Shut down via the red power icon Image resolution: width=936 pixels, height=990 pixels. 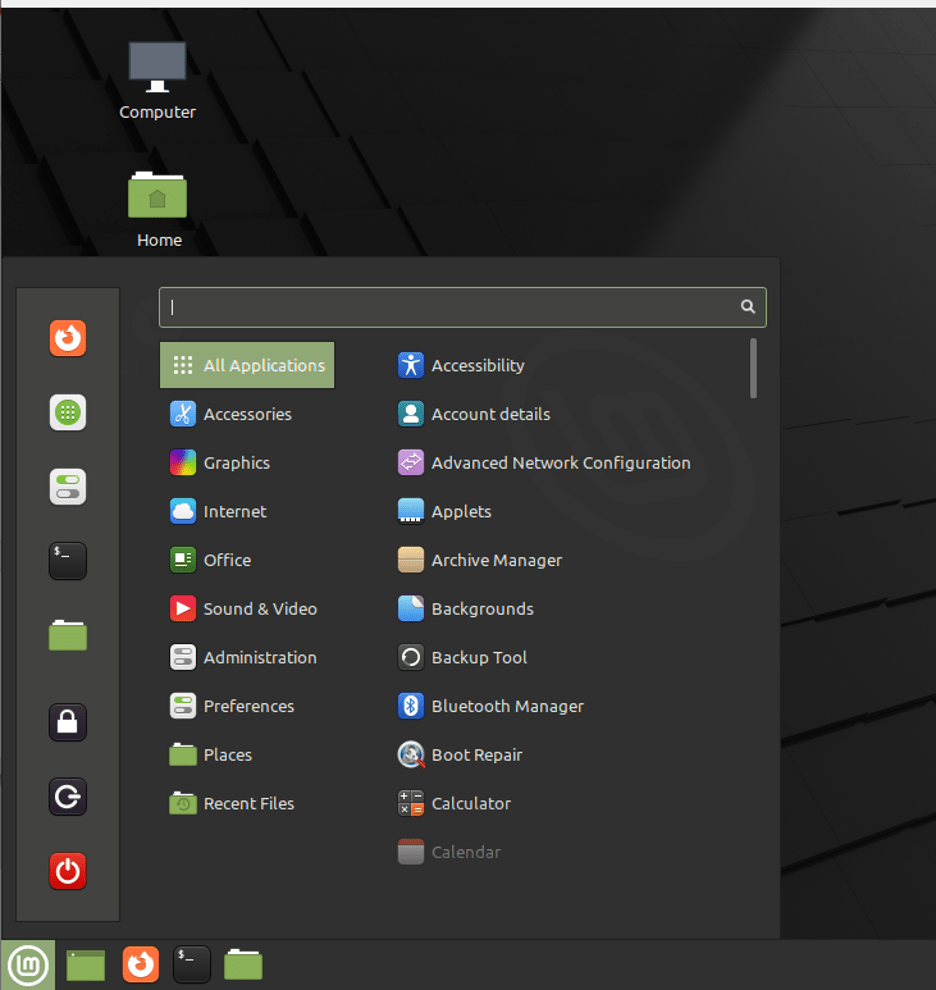coord(67,871)
